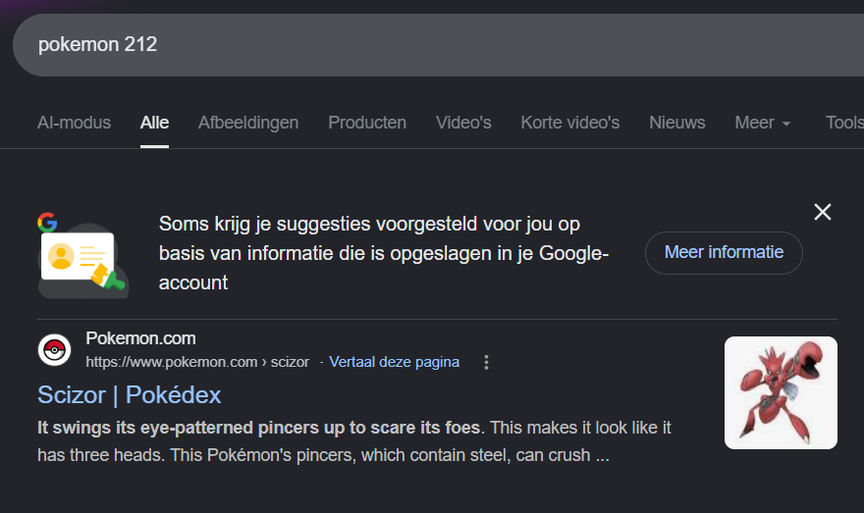Open the Afbeeldingen tab
864x513 pixels.
[248, 122]
